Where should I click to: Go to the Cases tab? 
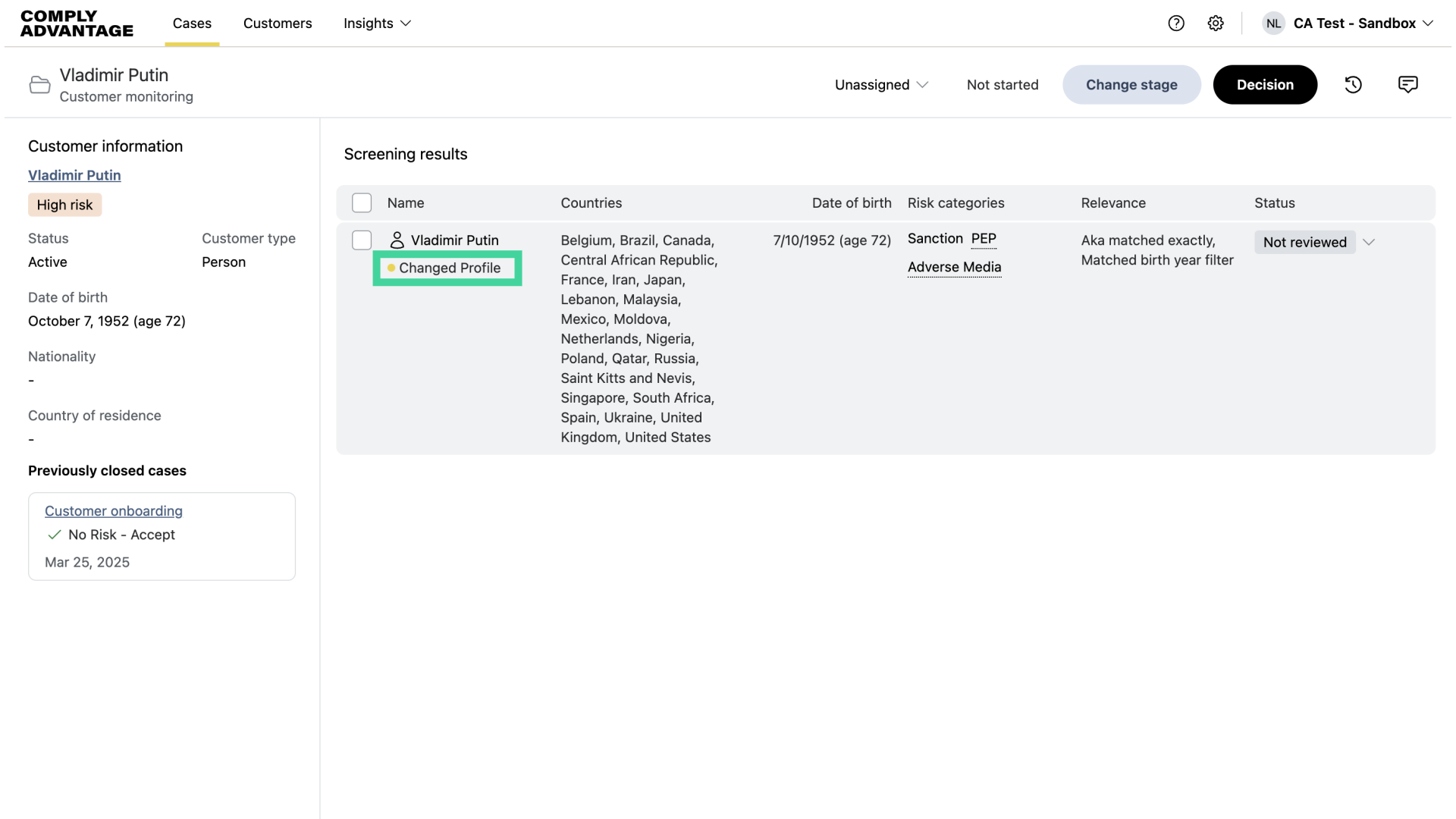pos(192,24)
